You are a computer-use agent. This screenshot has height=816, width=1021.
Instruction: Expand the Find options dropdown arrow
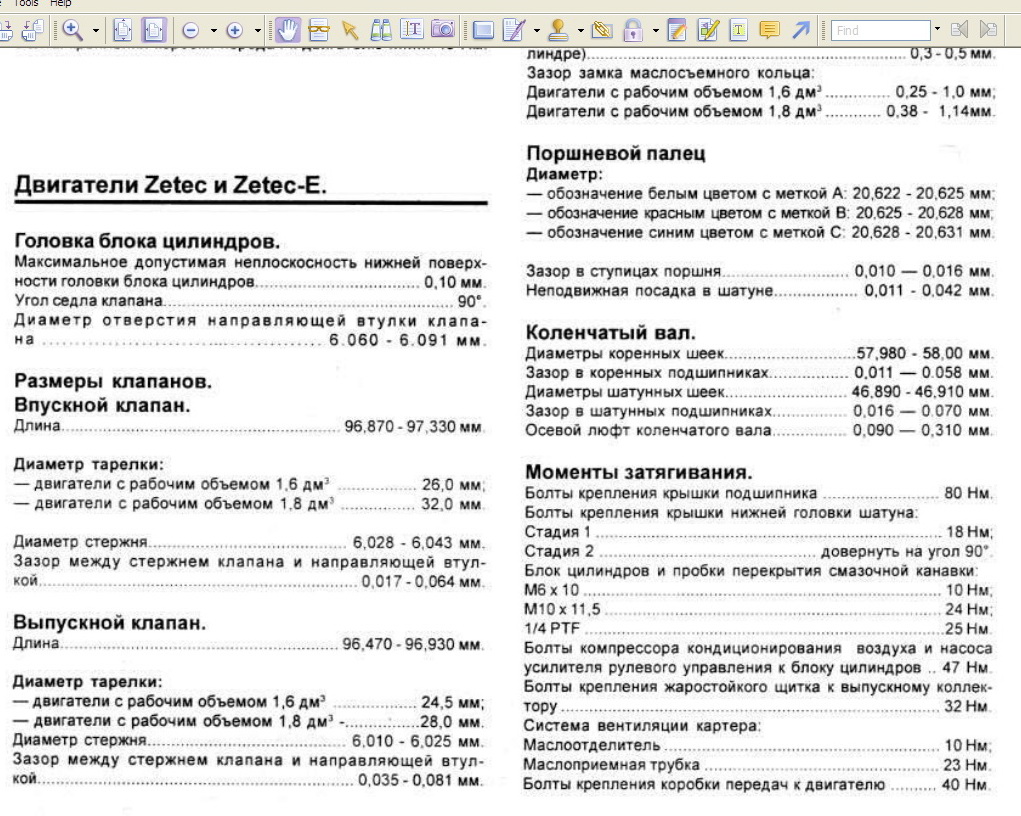click(937, 31)
